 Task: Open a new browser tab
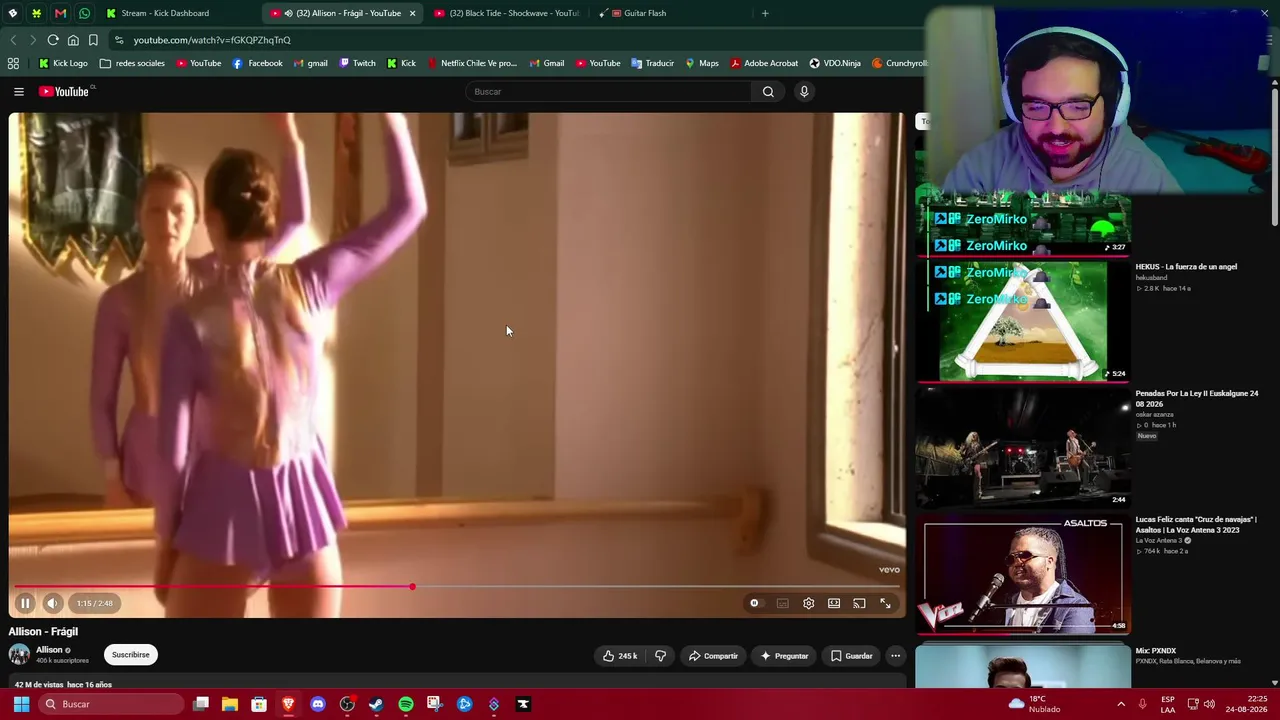click(x=765, y=13)
